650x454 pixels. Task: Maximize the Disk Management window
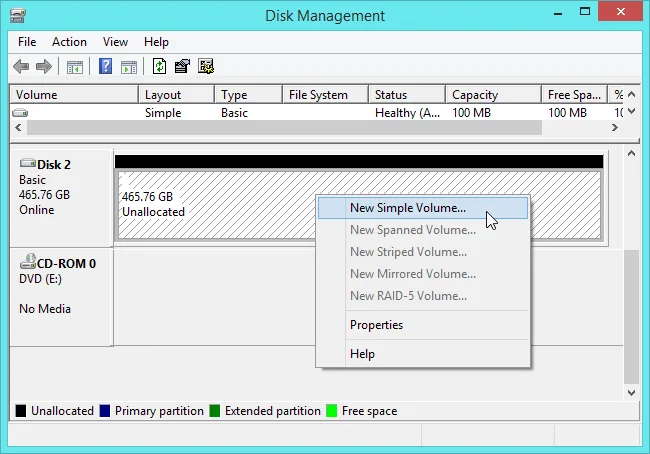coord(585,12)
